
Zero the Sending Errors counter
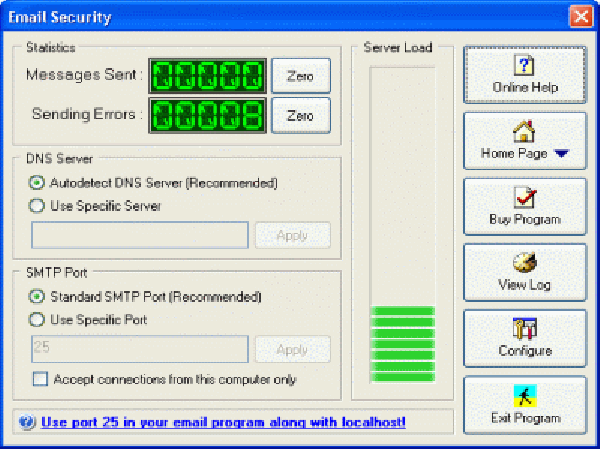[x=301, y=115]
